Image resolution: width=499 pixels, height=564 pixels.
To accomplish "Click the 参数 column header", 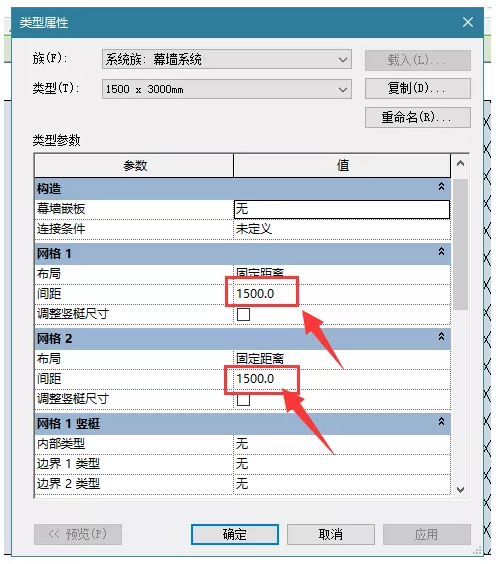I will coord(134,165).
